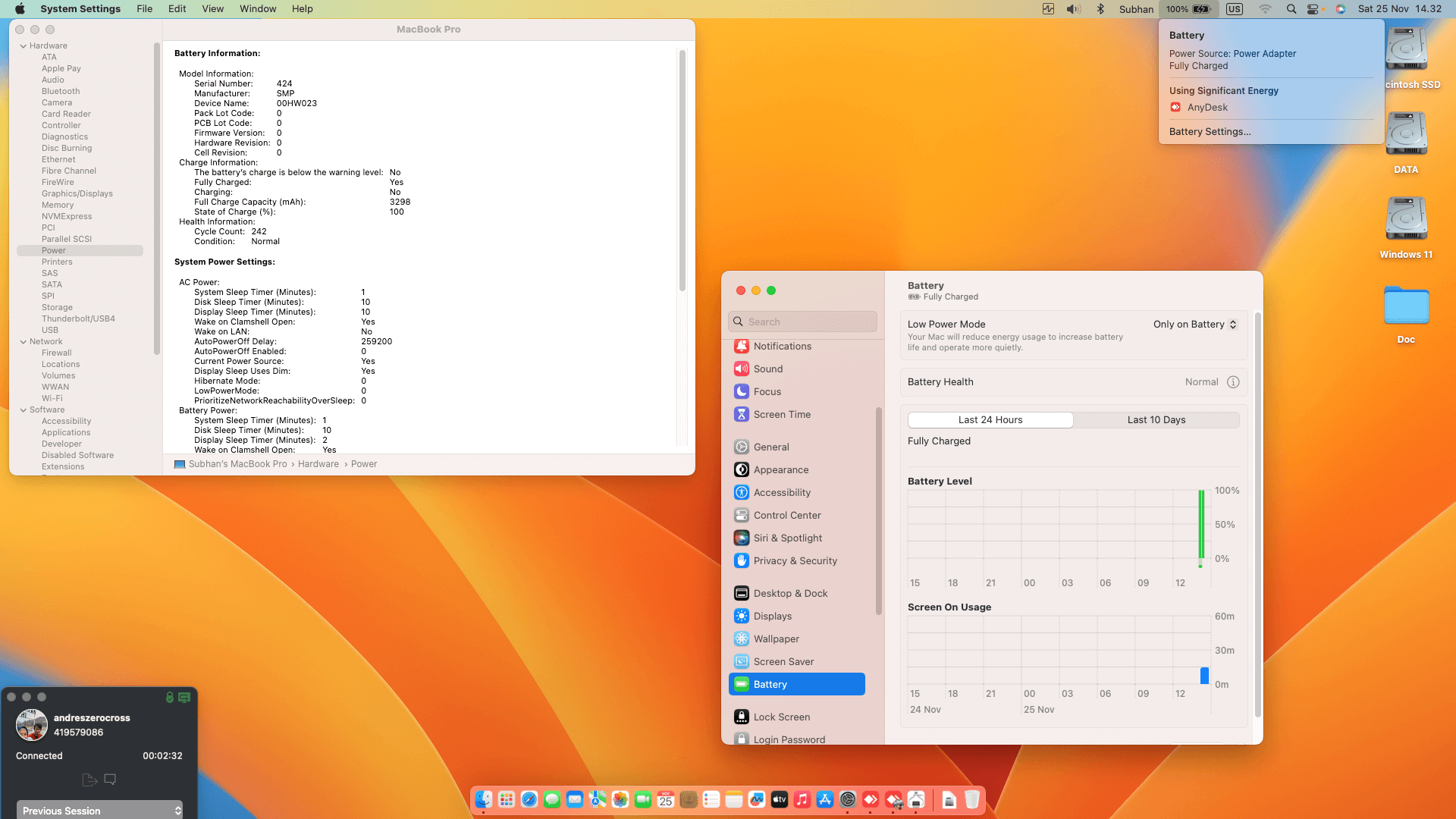Open System Settings icon in the Dock

[x=848, y=799]
